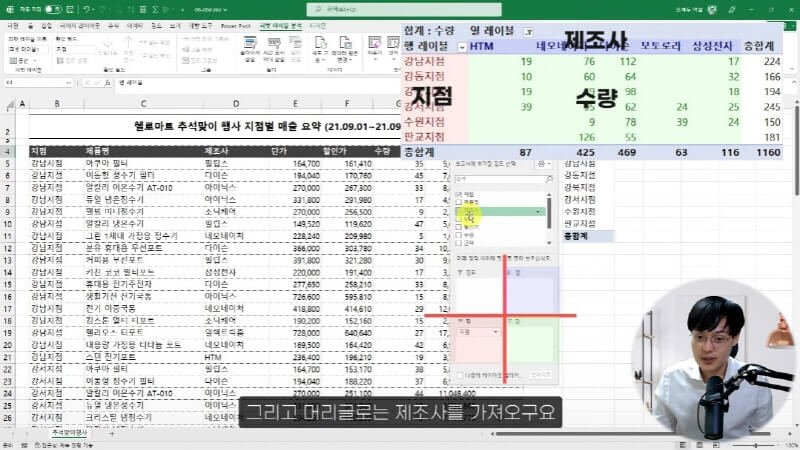Click the magnifier icon in the field list search
The height and width of the screenshot is (450, 800).
point(549,179)
